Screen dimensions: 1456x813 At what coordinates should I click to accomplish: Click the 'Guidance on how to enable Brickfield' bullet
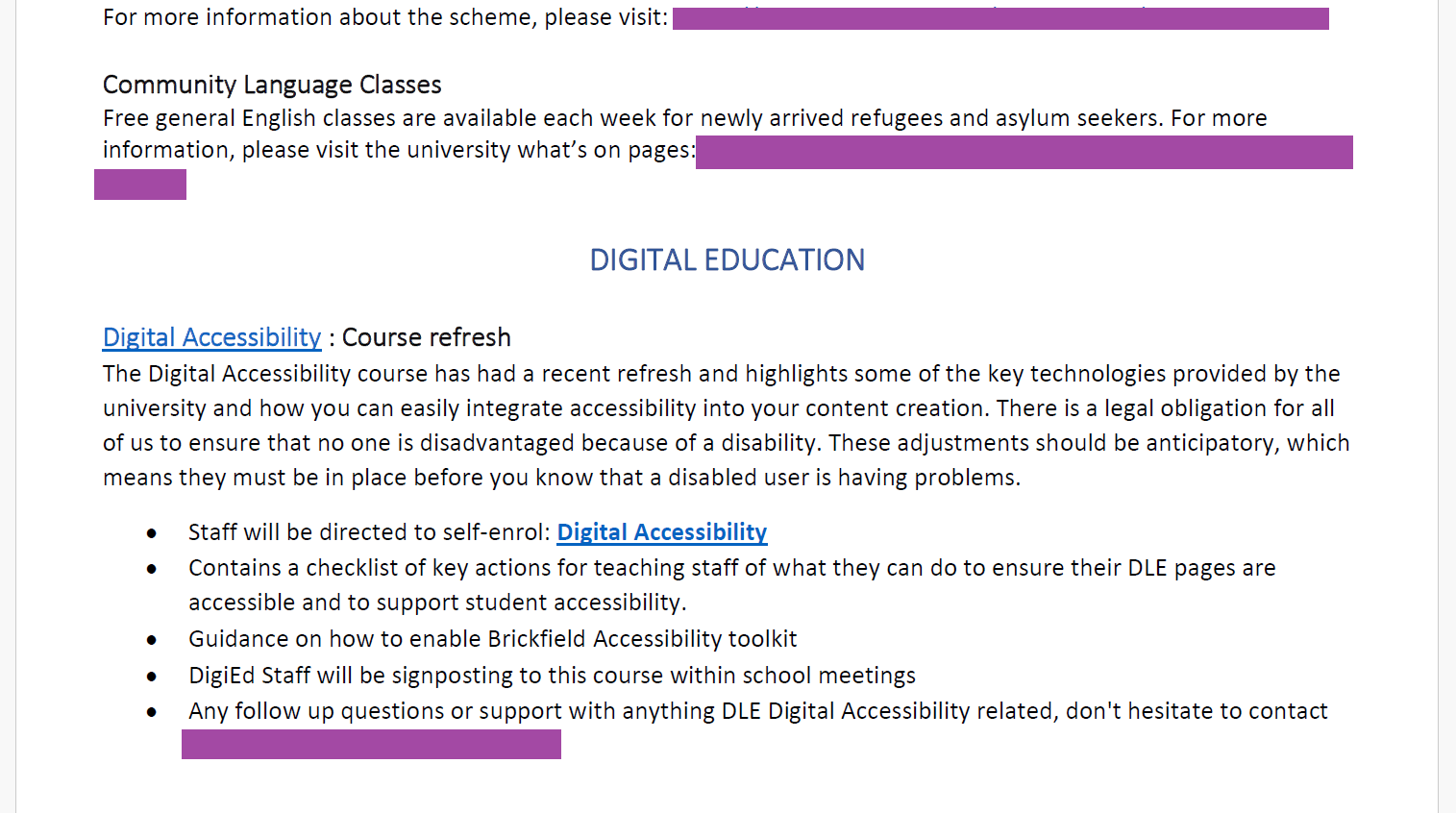492,639
